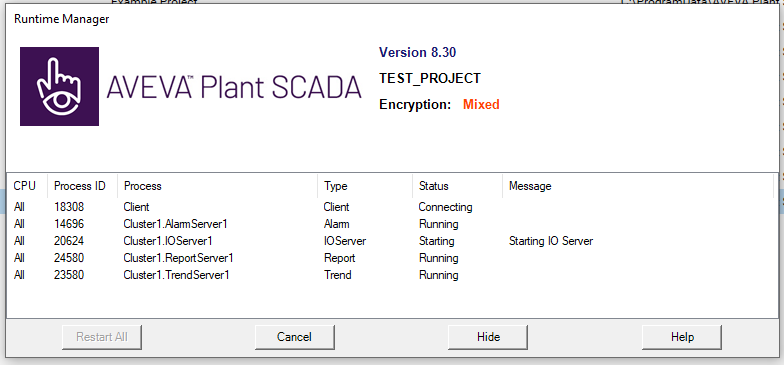Click process ID 18308
This screenshot has height=365, width=784.
69,207
